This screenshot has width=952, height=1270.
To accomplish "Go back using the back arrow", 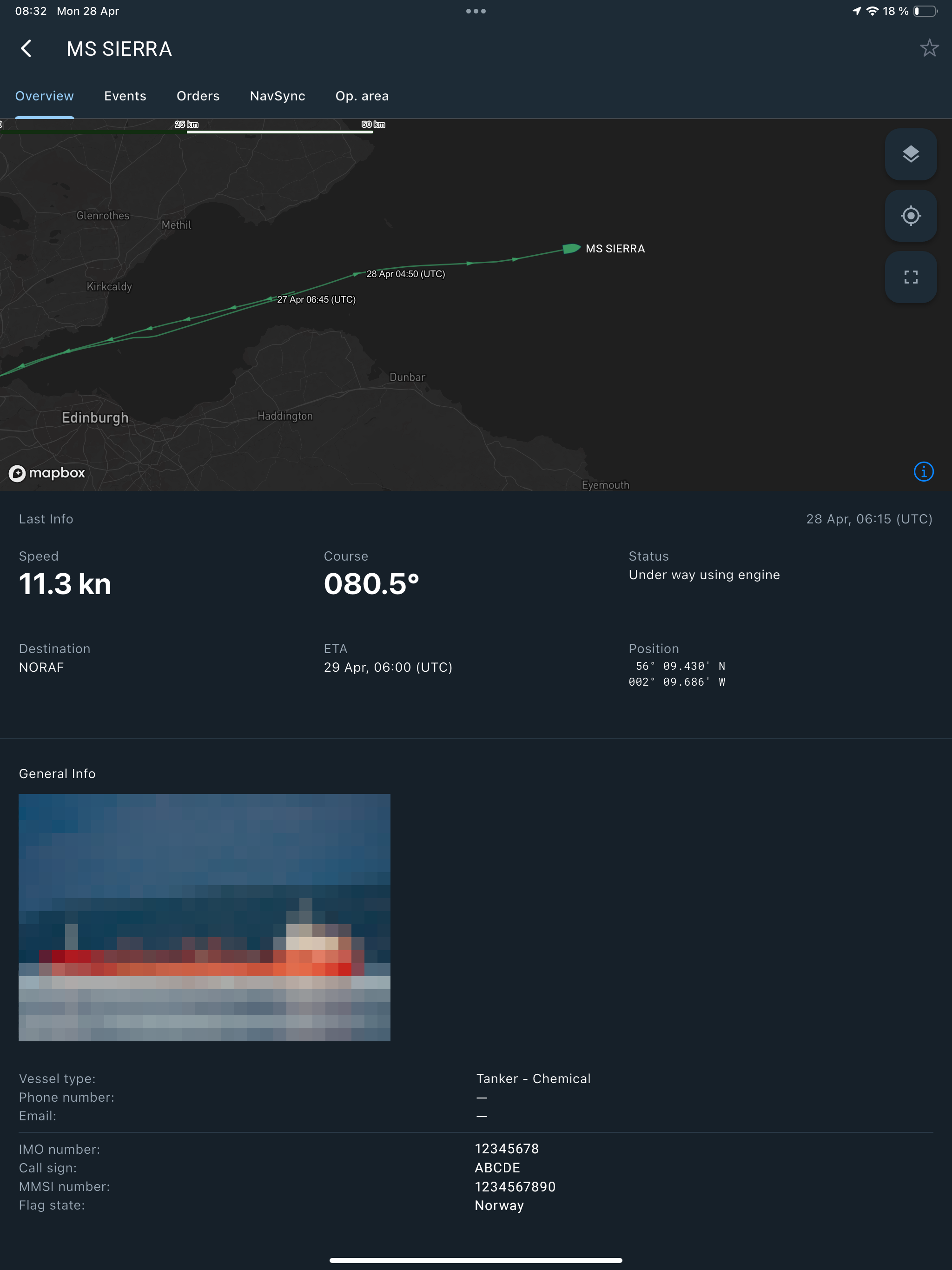I will pos(26,49).
